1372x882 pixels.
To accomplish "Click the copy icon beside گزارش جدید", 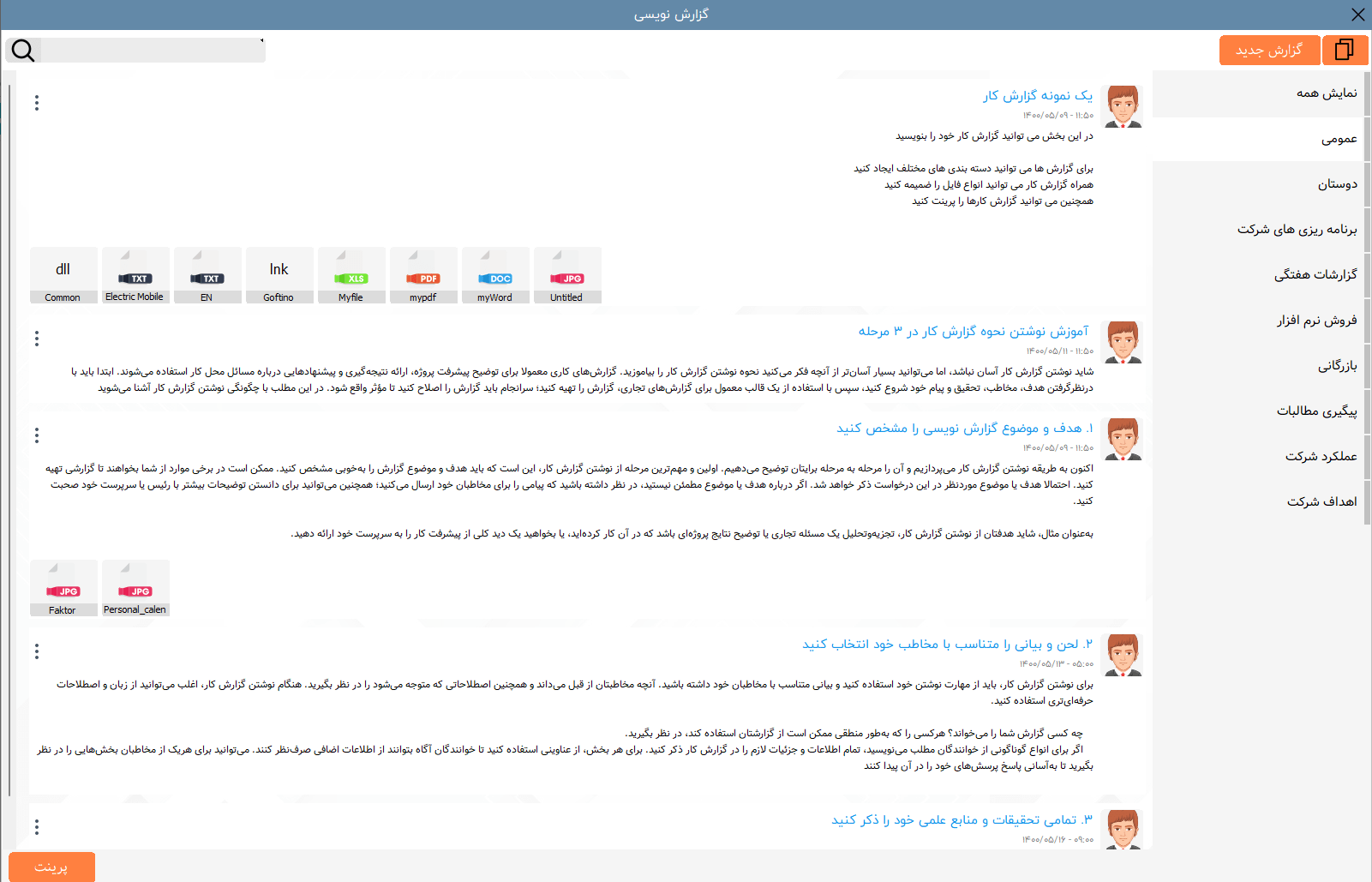I will tap(1345, 51).
